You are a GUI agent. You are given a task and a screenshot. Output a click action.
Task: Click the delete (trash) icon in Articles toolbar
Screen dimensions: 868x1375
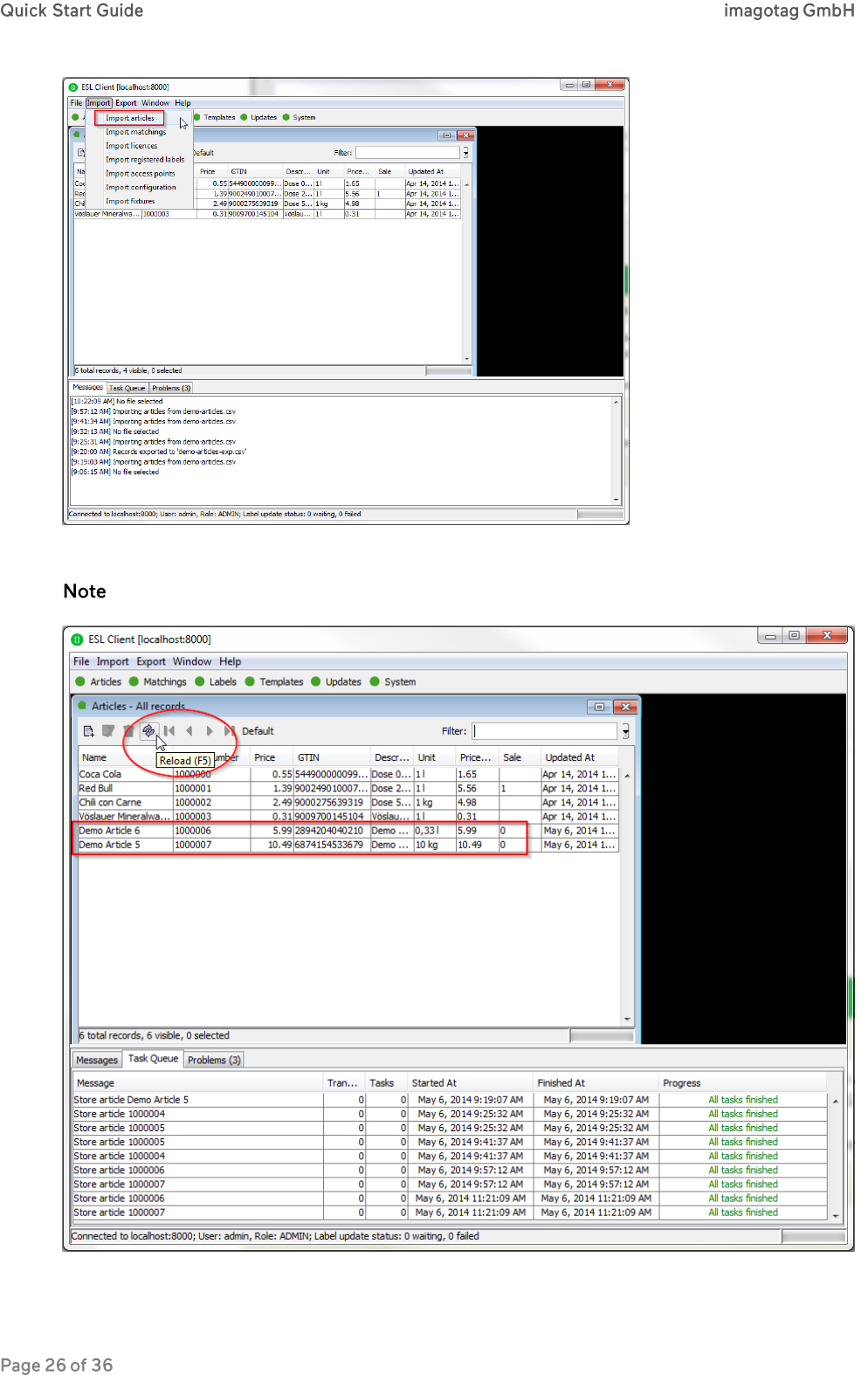(x=128, y=731)
